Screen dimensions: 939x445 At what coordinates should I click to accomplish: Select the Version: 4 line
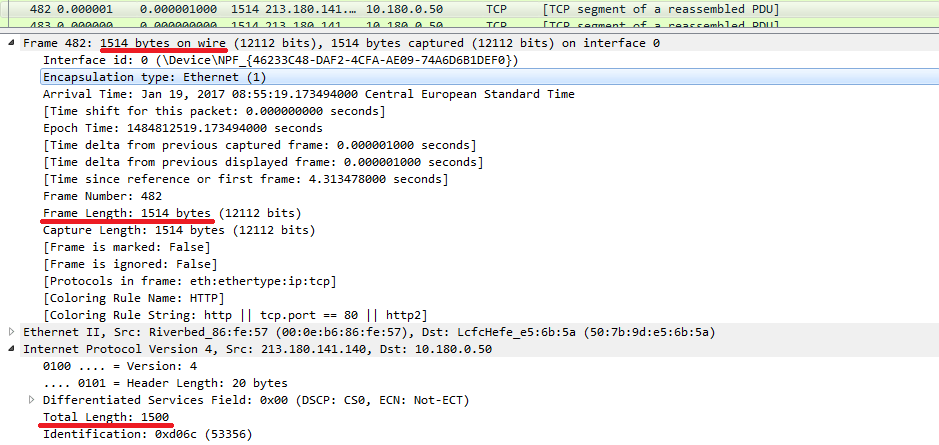pyautogui.click(x=120, y=365)
